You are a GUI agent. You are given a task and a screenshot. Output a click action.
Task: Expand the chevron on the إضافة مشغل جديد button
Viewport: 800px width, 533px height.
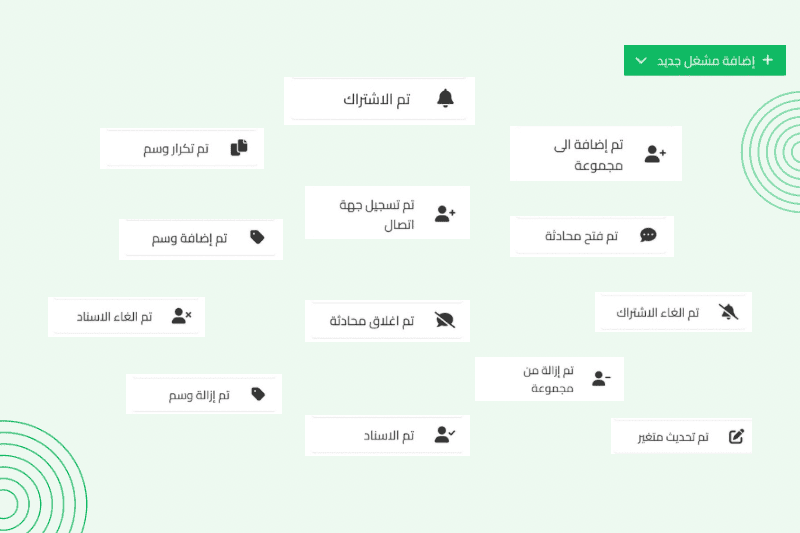[641, 61]
